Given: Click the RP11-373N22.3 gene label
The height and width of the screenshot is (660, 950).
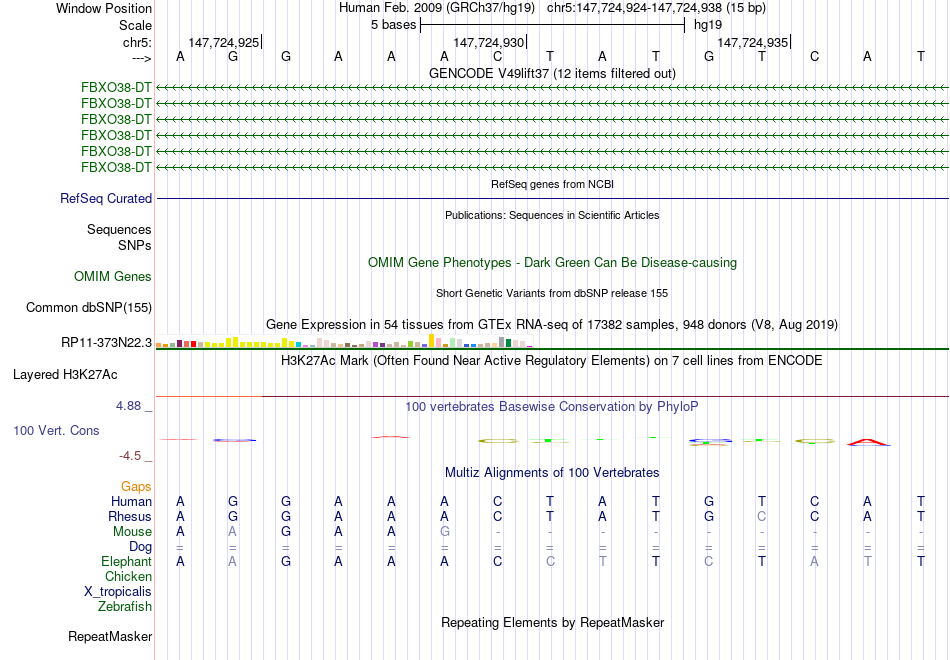Looking at the screenshot, I should [x=107, y=342].
